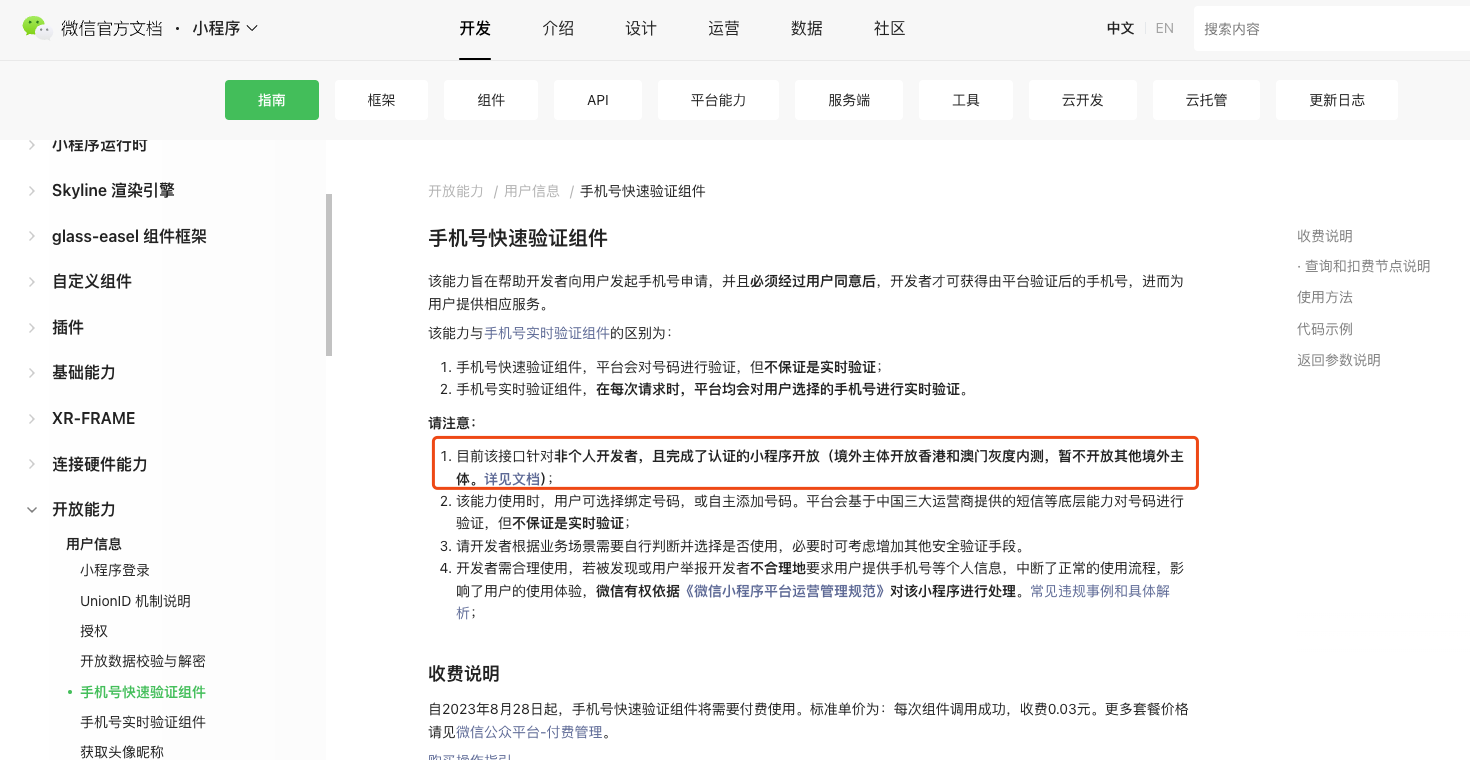Expand chevron beside 自定义组件
Screen dimensions: 1470x760
point(32,281)
